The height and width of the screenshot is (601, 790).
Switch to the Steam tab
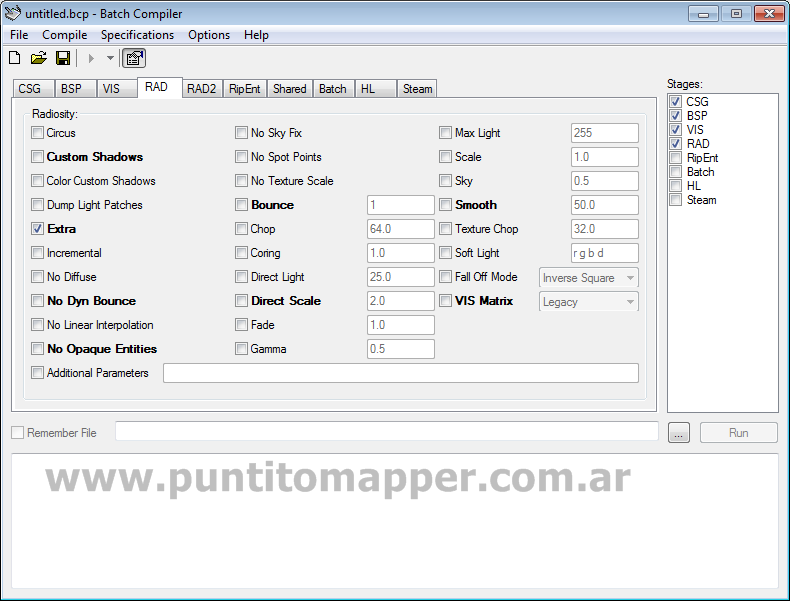(x=417, y=89)
